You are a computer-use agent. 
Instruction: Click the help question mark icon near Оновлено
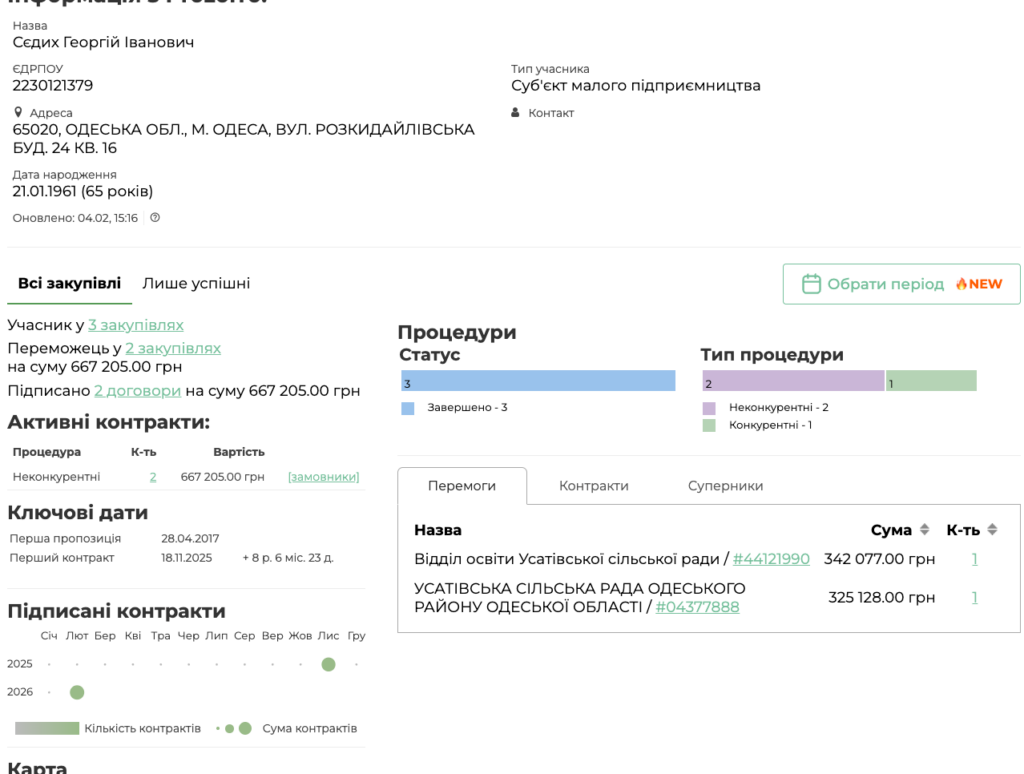click(155, 218)
